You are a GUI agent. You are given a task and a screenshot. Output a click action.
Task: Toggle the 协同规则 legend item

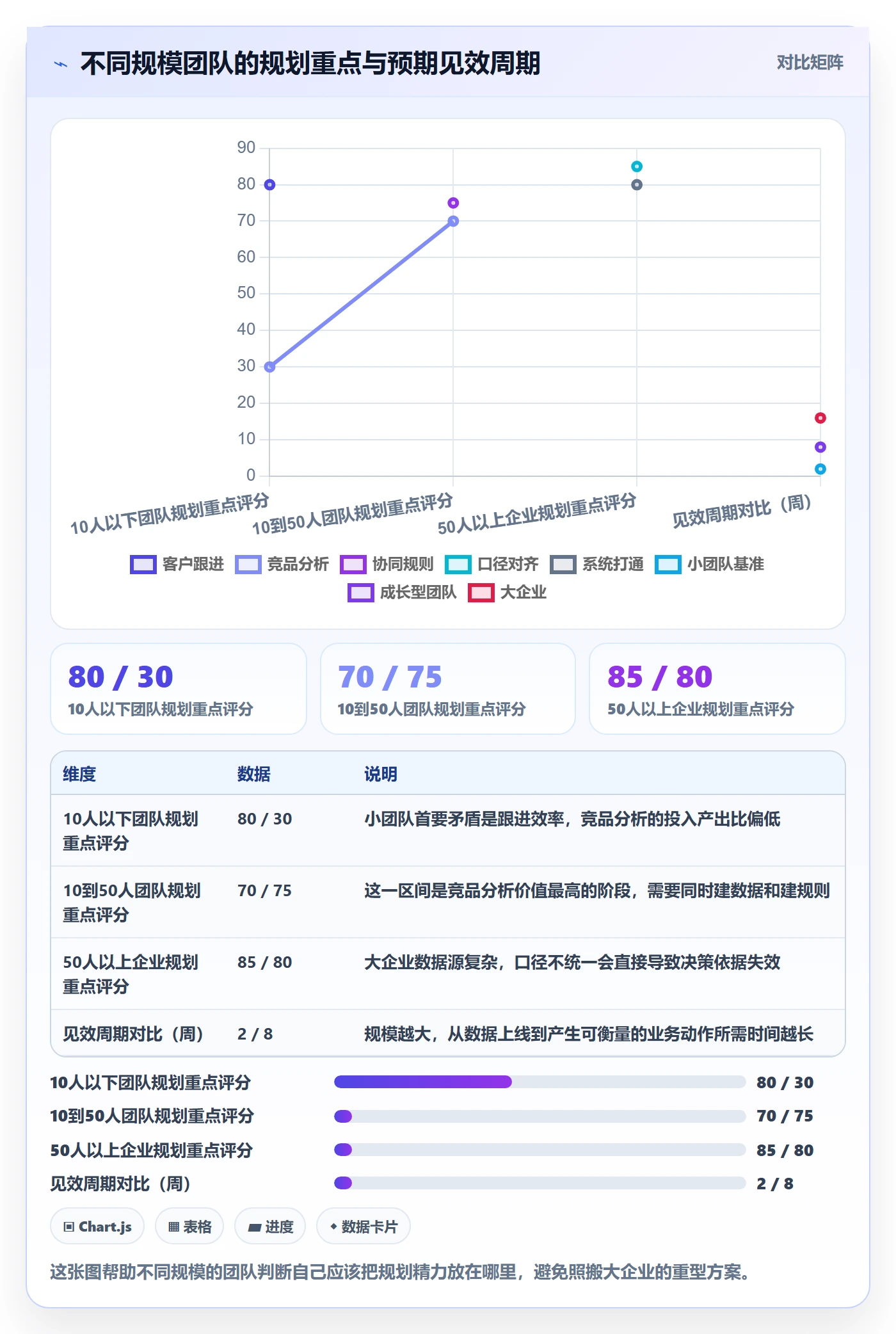click(387, 565)
